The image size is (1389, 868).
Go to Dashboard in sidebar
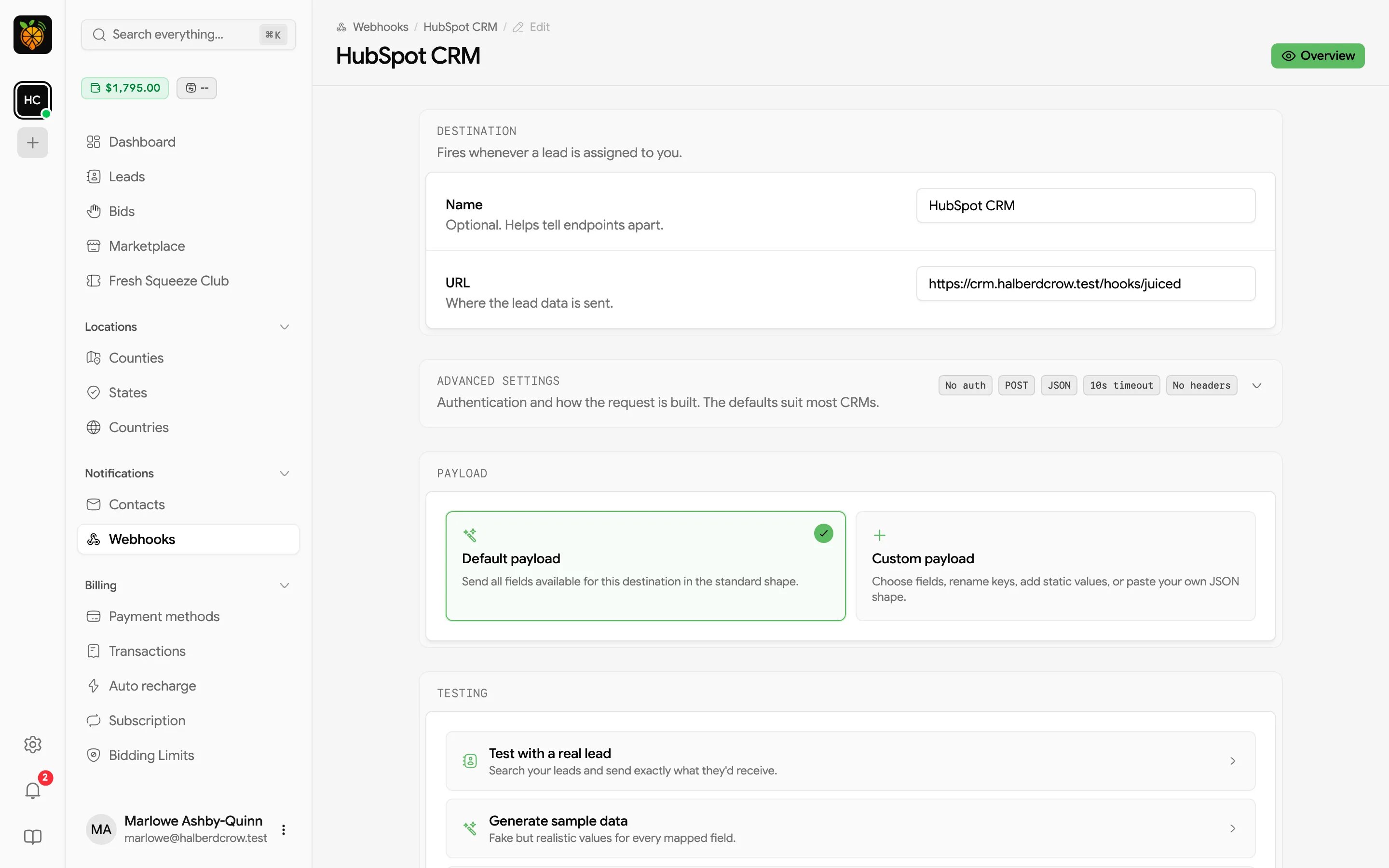click(188, 142)
